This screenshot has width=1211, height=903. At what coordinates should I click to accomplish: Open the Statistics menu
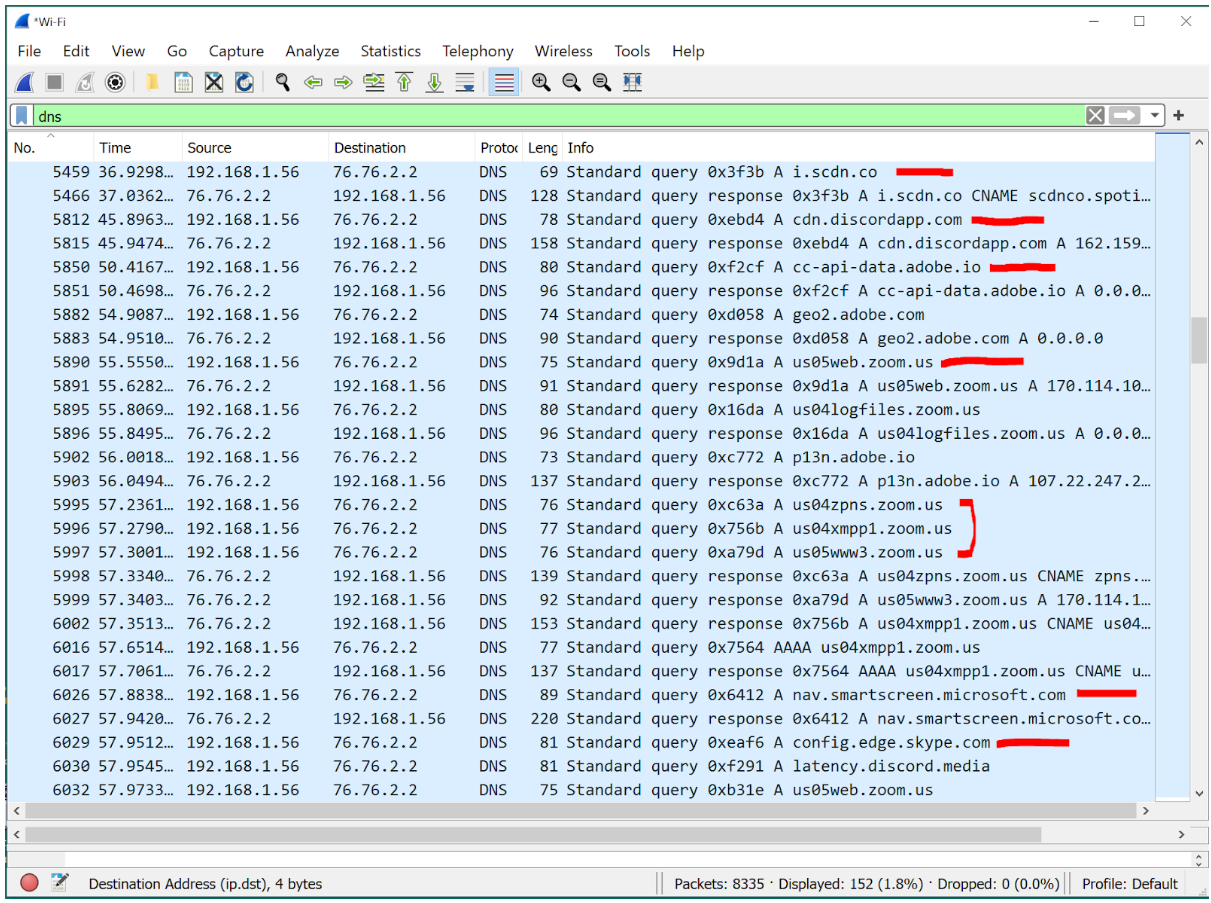[391, 51]
